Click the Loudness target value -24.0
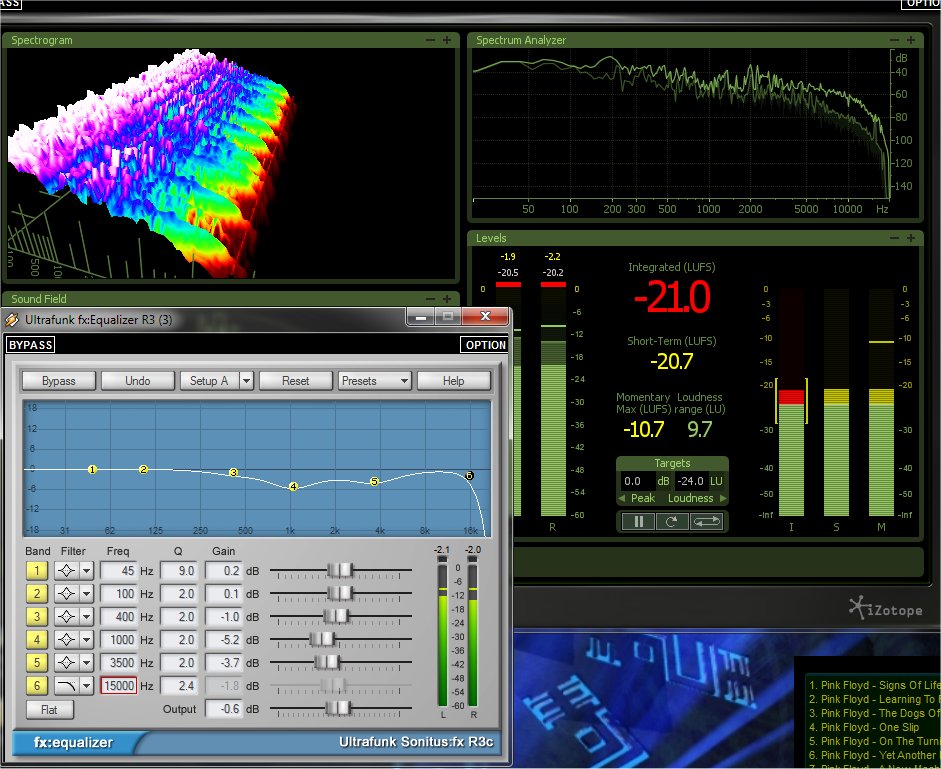This screenshot has height=769, width=941. [x=691, y=481]
